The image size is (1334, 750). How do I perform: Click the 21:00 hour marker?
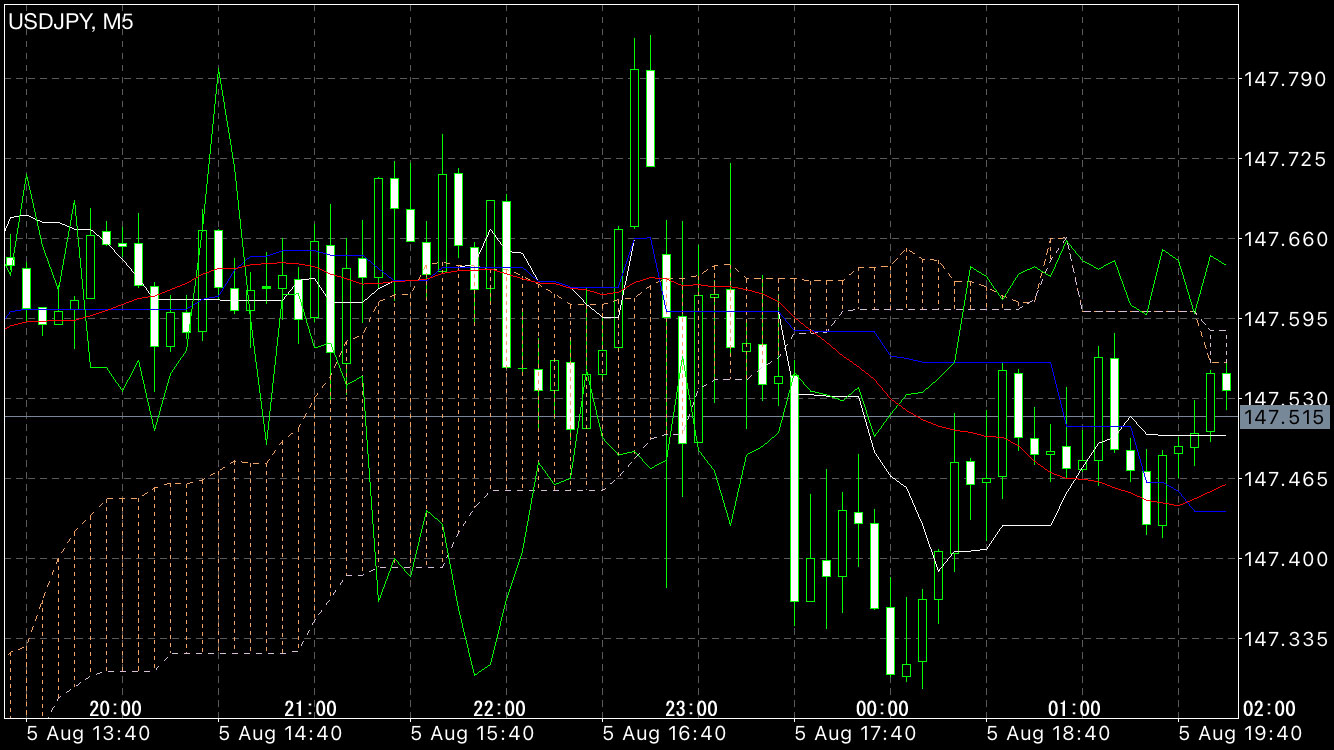(310, 709)
